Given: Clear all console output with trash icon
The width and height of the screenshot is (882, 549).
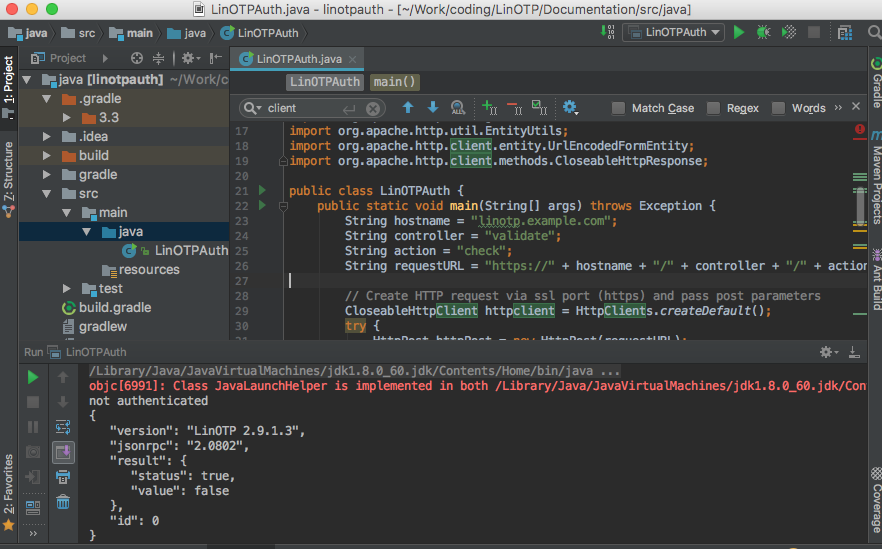Looking at the screenshot, I should click(63, 503).
